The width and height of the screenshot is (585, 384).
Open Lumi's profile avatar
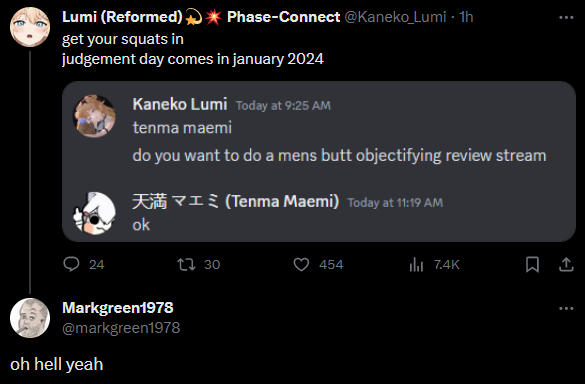point(30,27)
